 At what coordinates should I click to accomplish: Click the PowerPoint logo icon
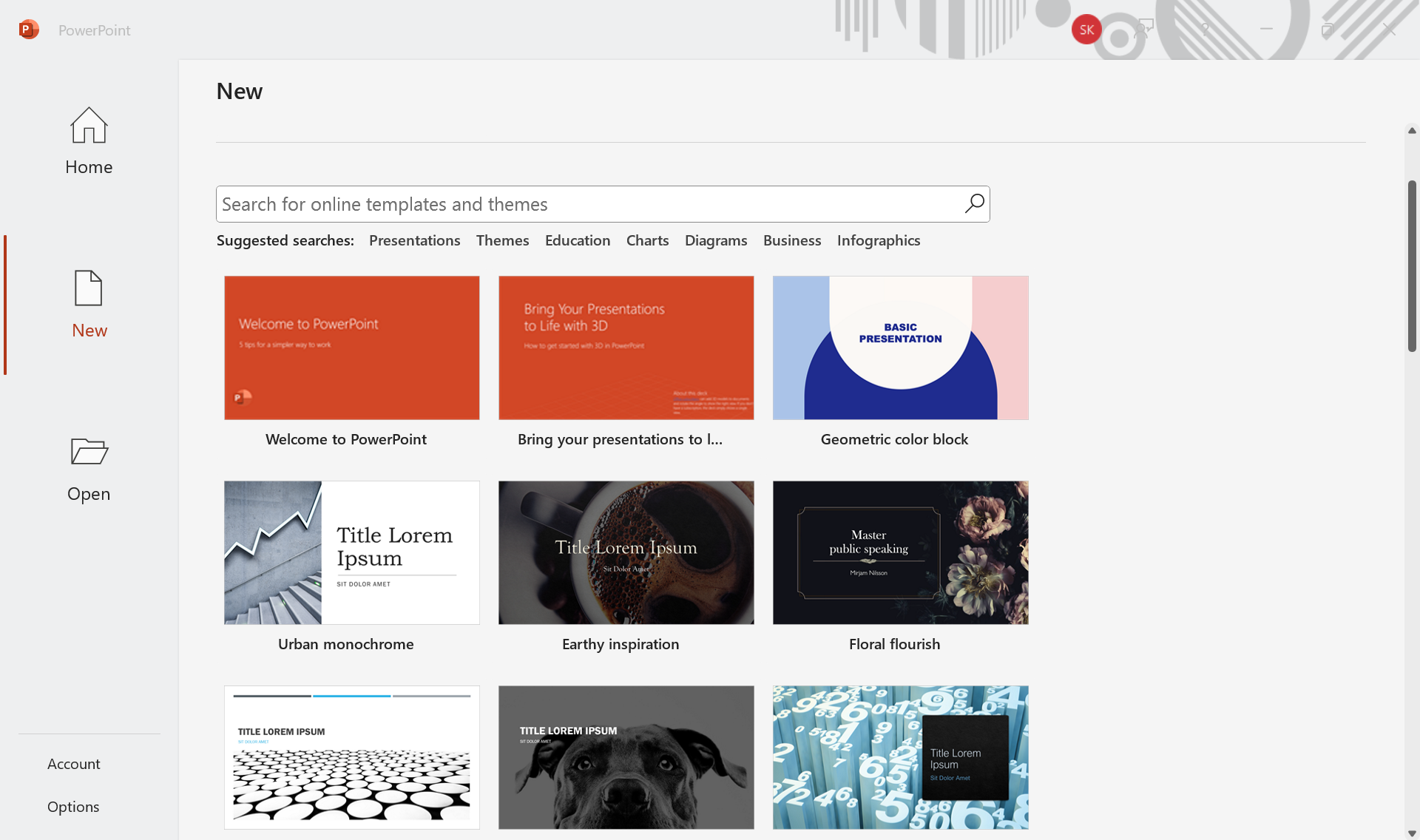tap(28, 30)
